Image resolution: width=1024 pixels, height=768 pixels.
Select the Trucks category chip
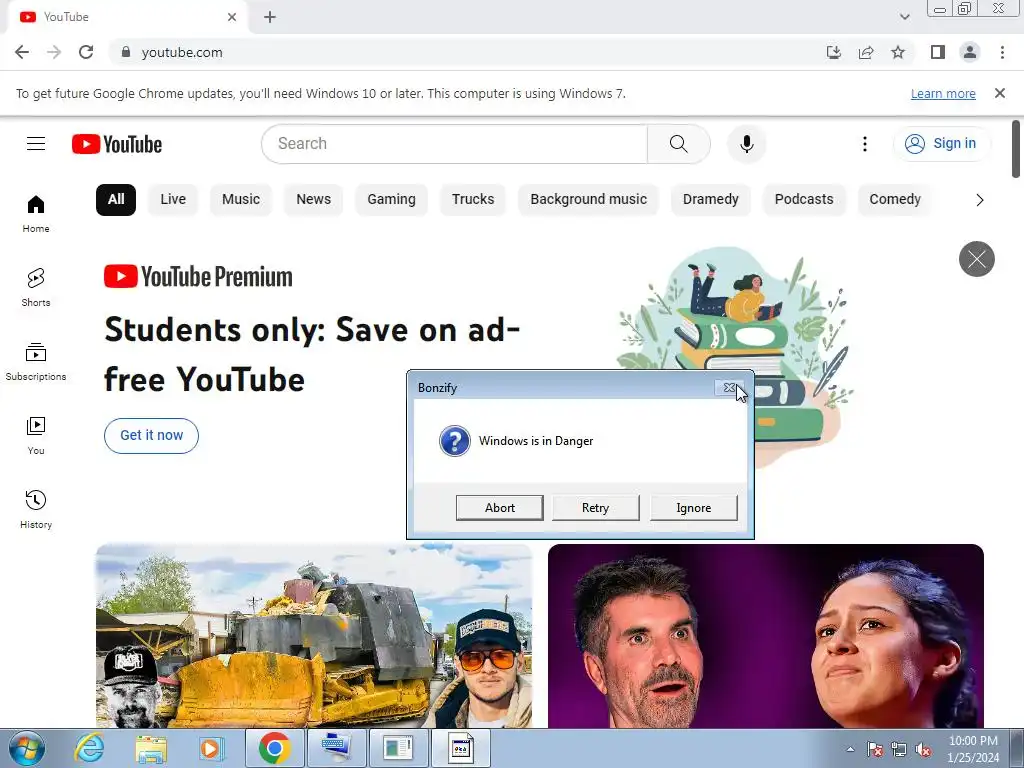(473, 200)
